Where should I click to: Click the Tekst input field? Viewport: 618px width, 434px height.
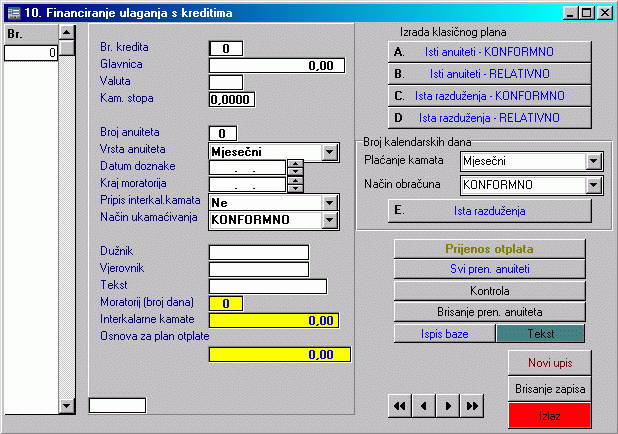click(x=268, y=287)
